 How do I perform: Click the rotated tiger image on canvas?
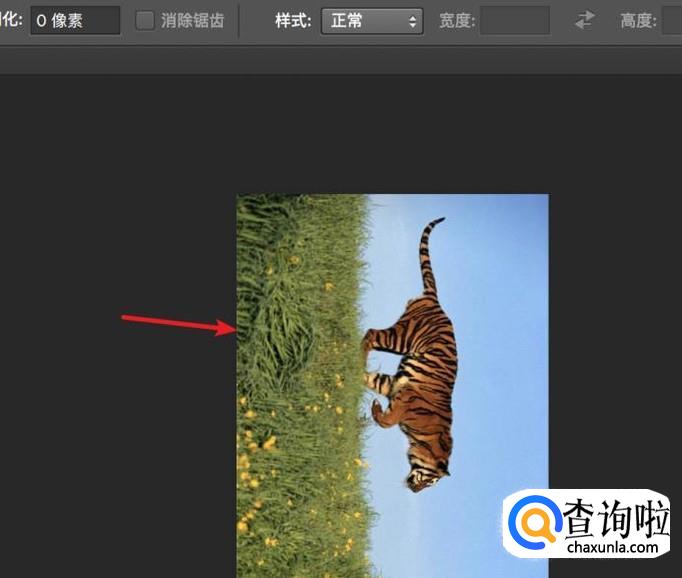click(x=392, y=386)
